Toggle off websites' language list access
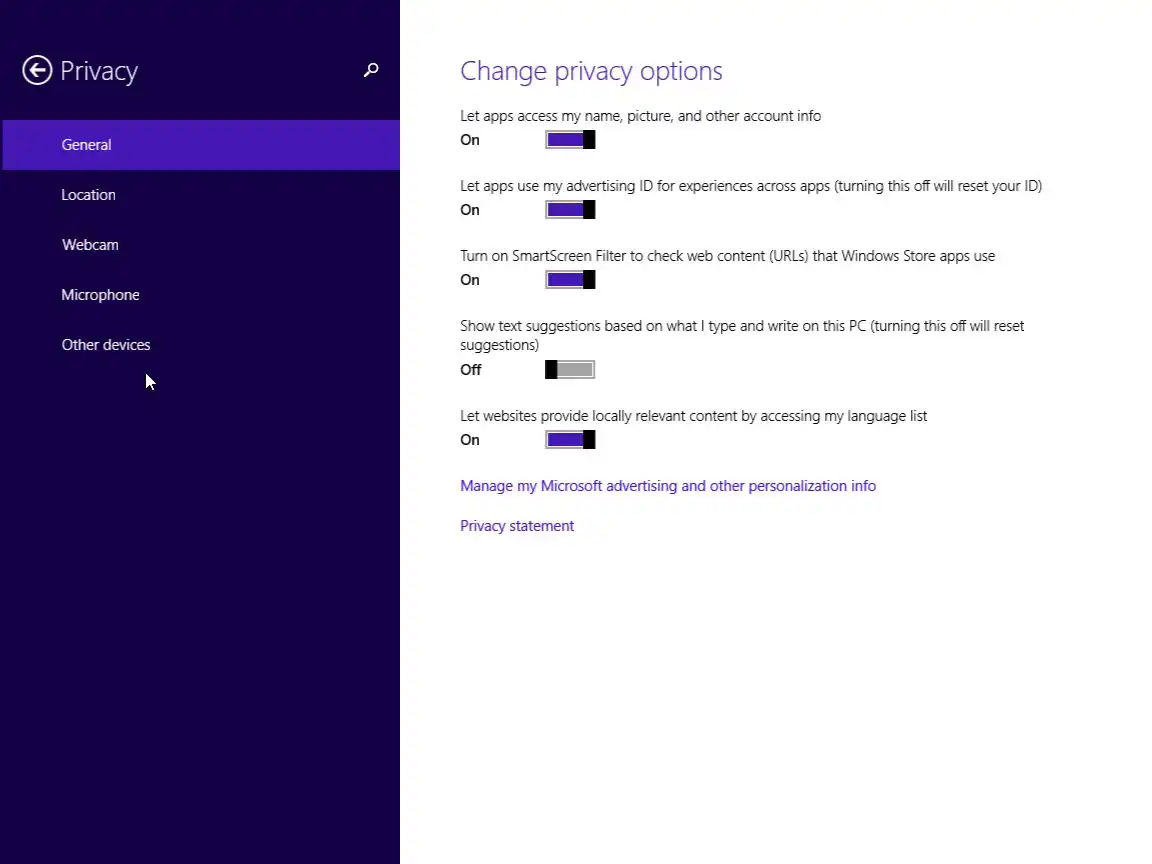 pyautogui.click(x=570, y=440)
